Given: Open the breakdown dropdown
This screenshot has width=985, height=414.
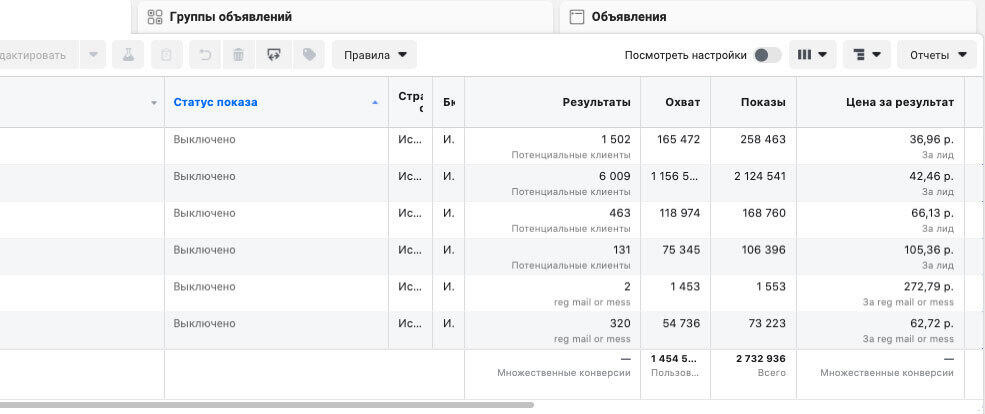Looking at the screenshot, I should point(867,55).
